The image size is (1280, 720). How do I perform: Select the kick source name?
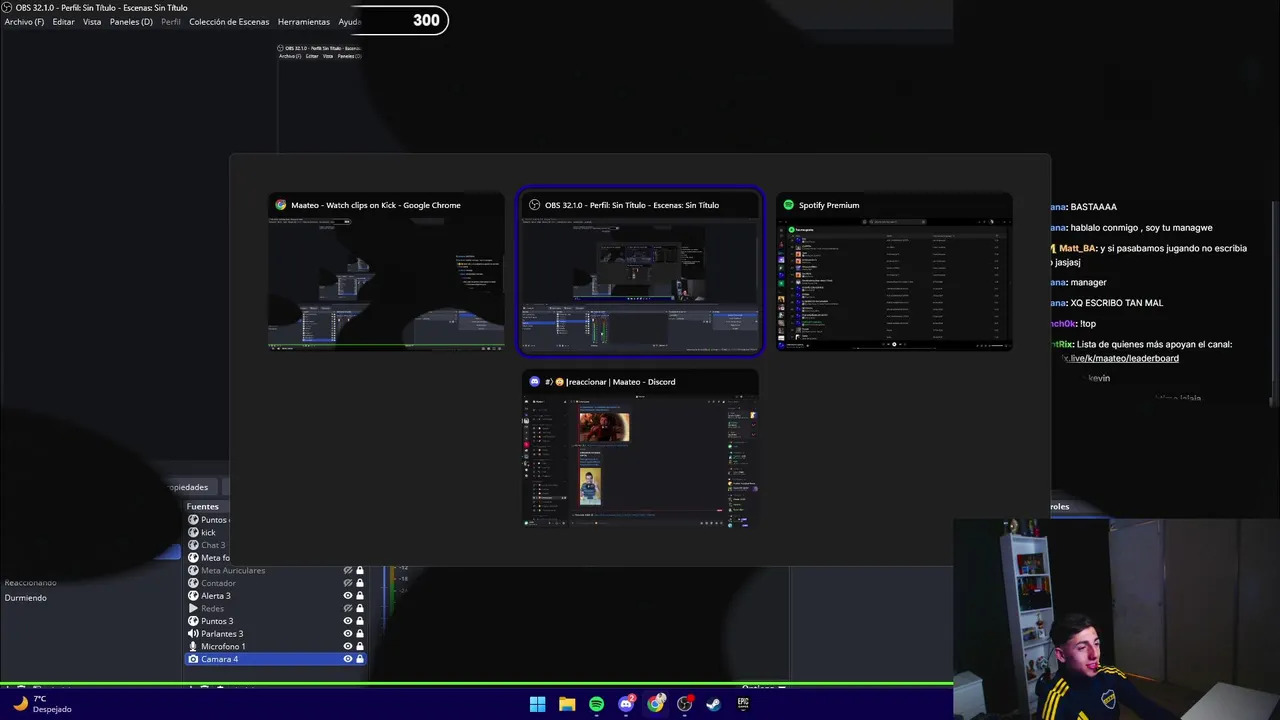(x=208, y=532)
